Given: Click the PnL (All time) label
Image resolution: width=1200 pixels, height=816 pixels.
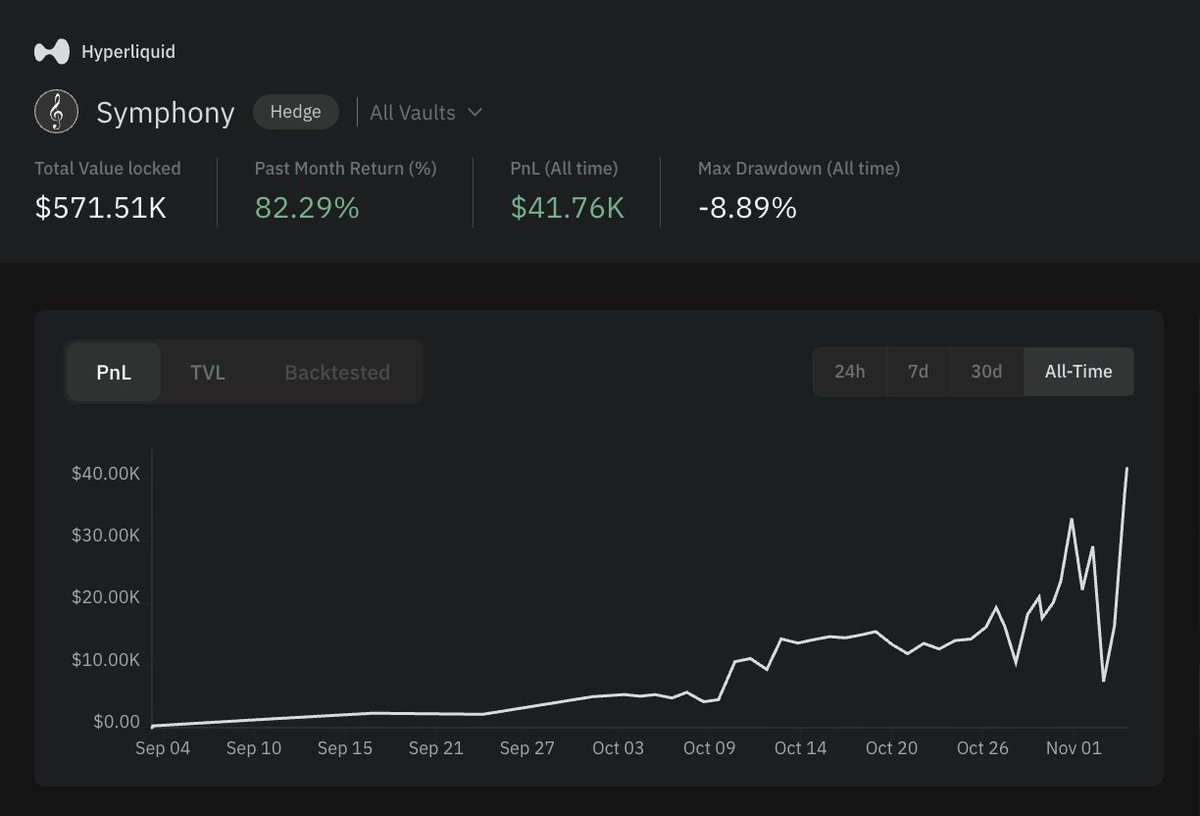Looking at the screenshot, I should tap(564, 168).
